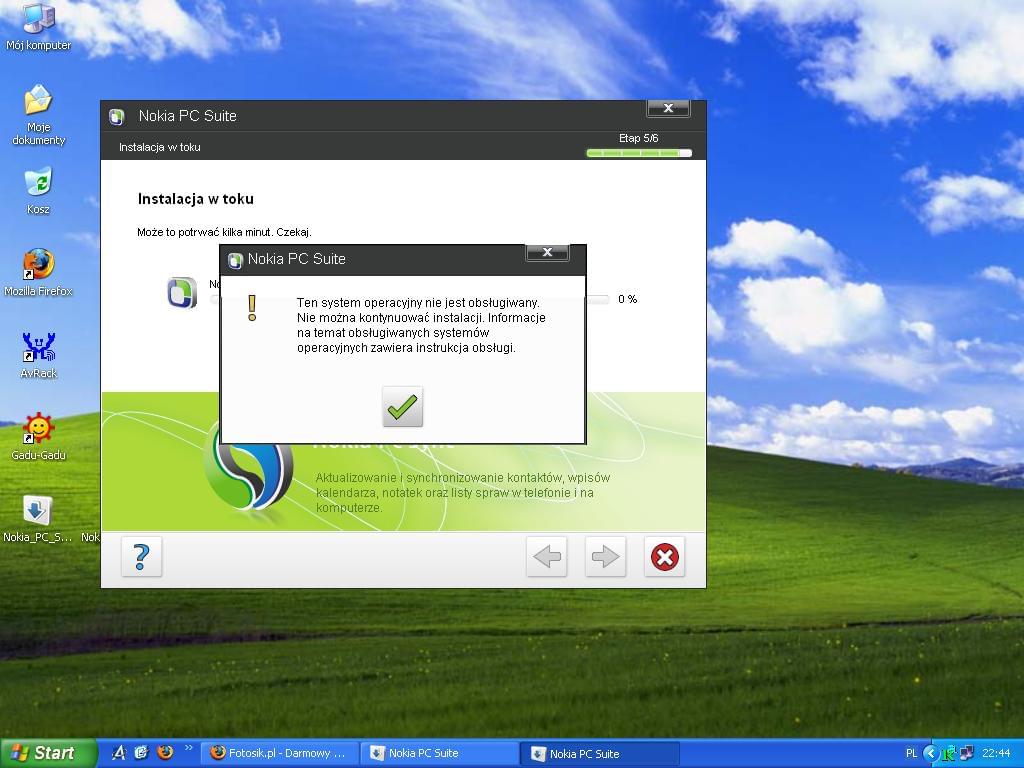Expand hidden tray icons with the arrow button
Screen dimensions: 1024x768
click(931, 753)
